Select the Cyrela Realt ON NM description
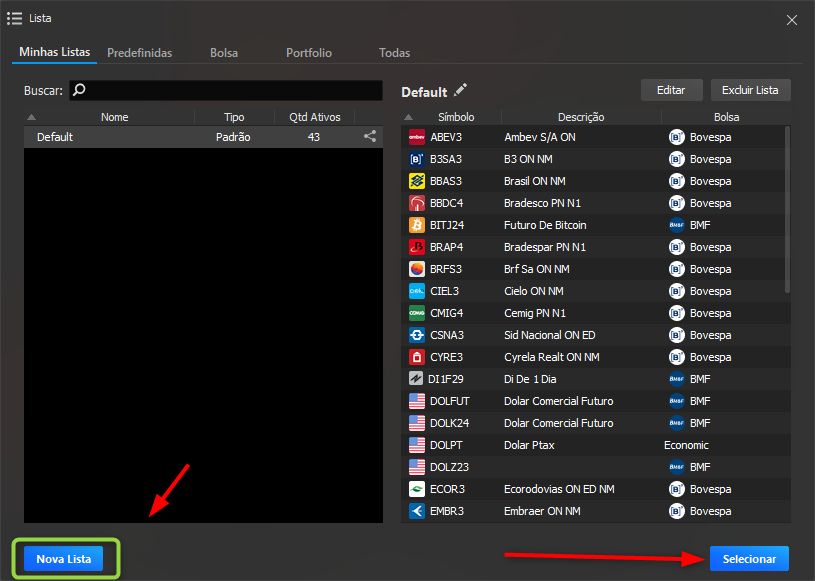 click(551, 357)
